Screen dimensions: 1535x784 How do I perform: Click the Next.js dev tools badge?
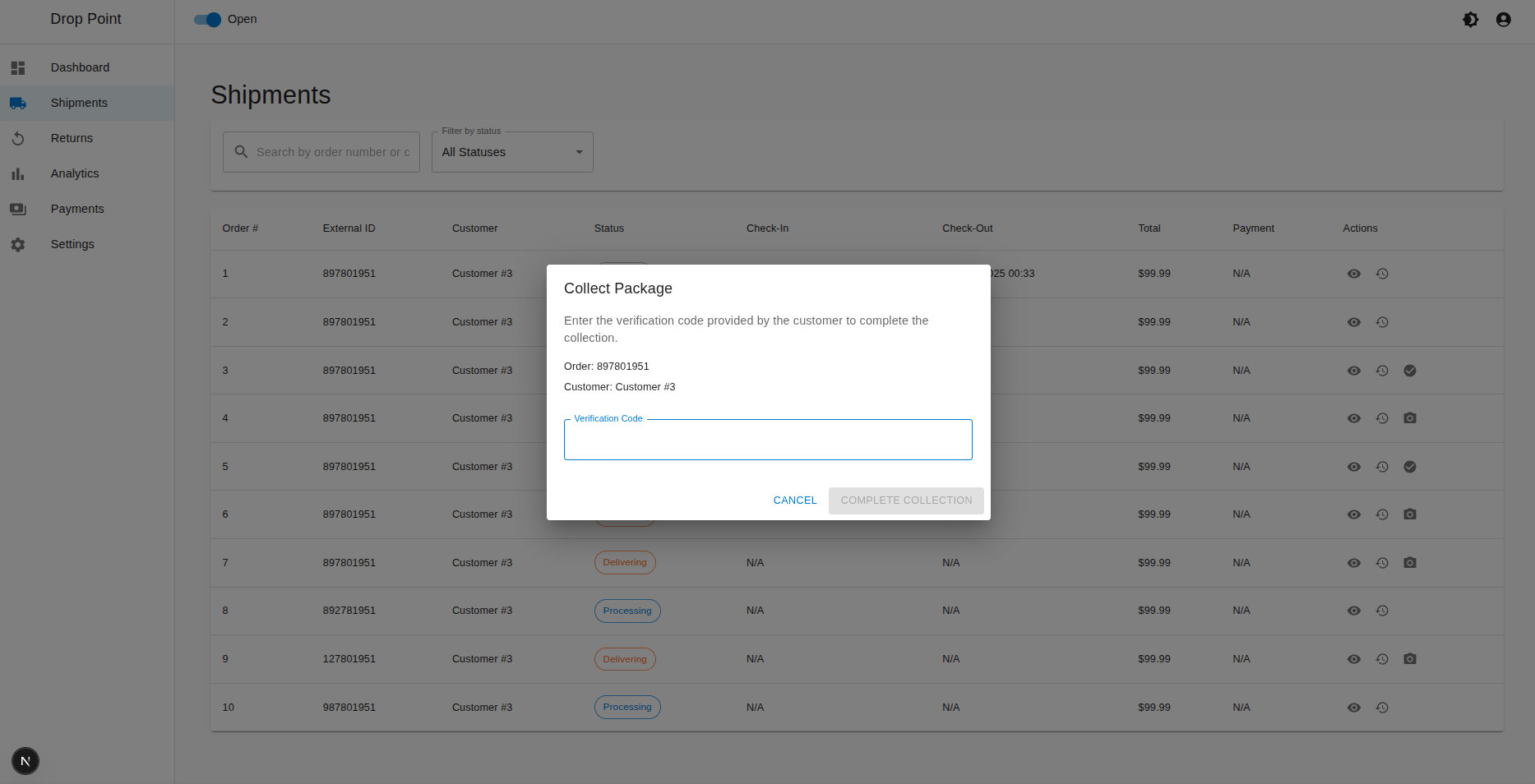pyautogui.click(x=25, y=761)
